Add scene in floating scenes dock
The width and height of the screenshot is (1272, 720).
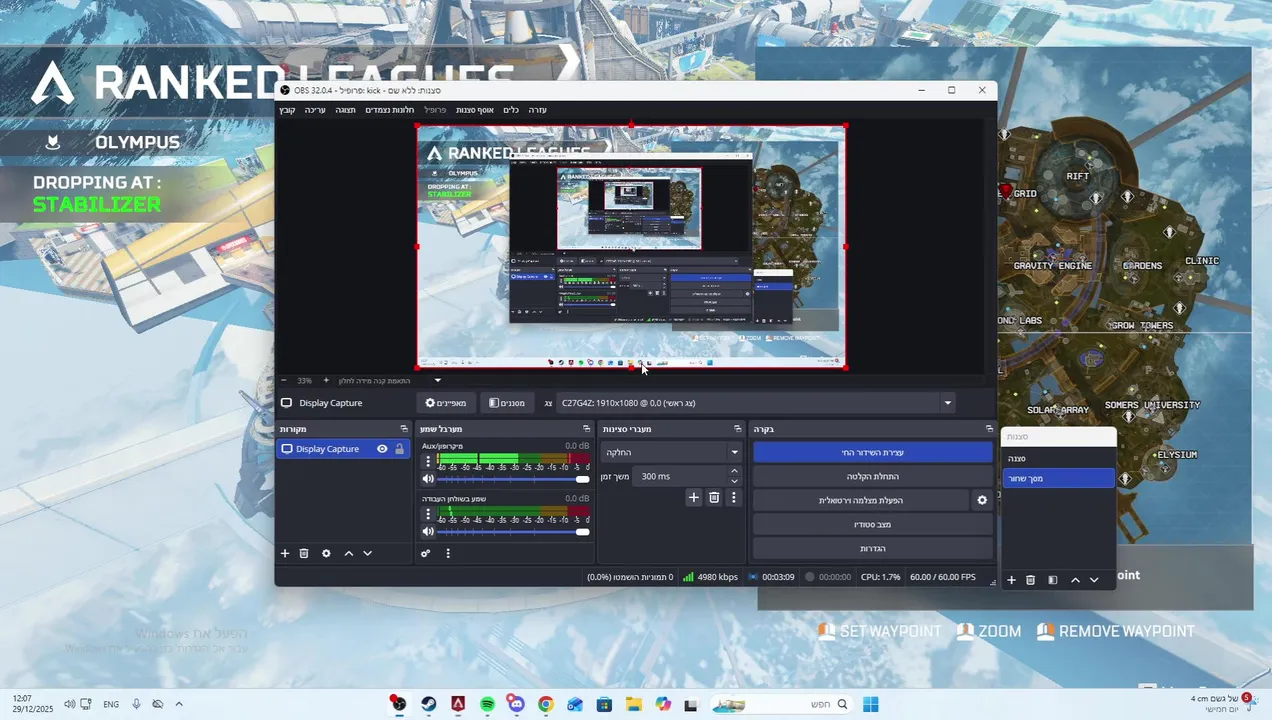(x=1012, y=580)
